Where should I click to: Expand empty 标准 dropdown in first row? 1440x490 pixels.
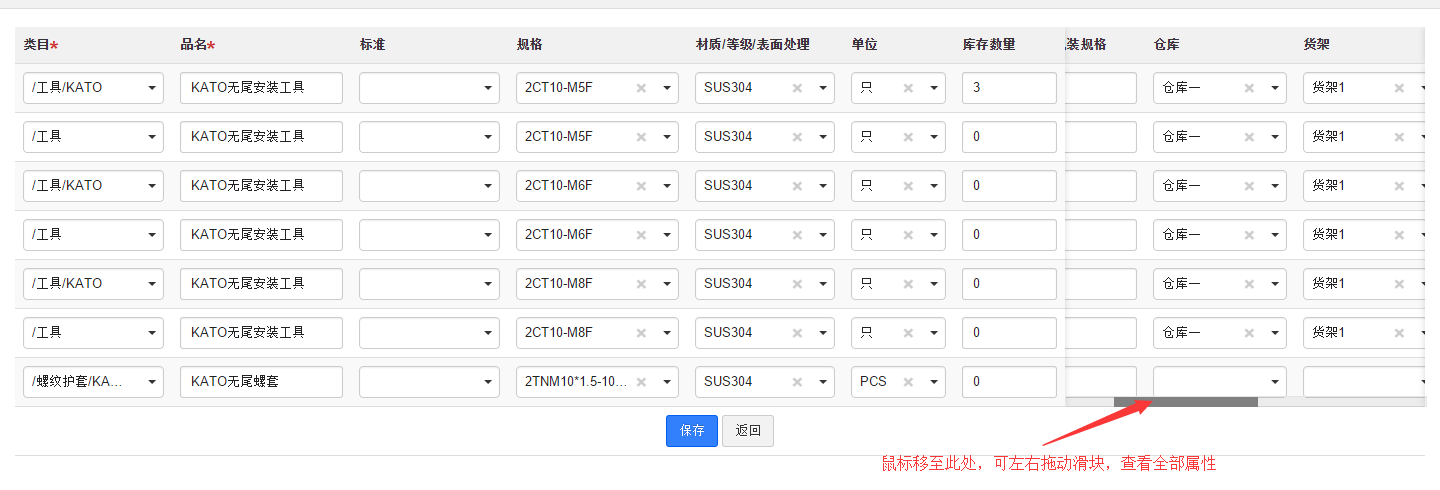tap(487, 88)
